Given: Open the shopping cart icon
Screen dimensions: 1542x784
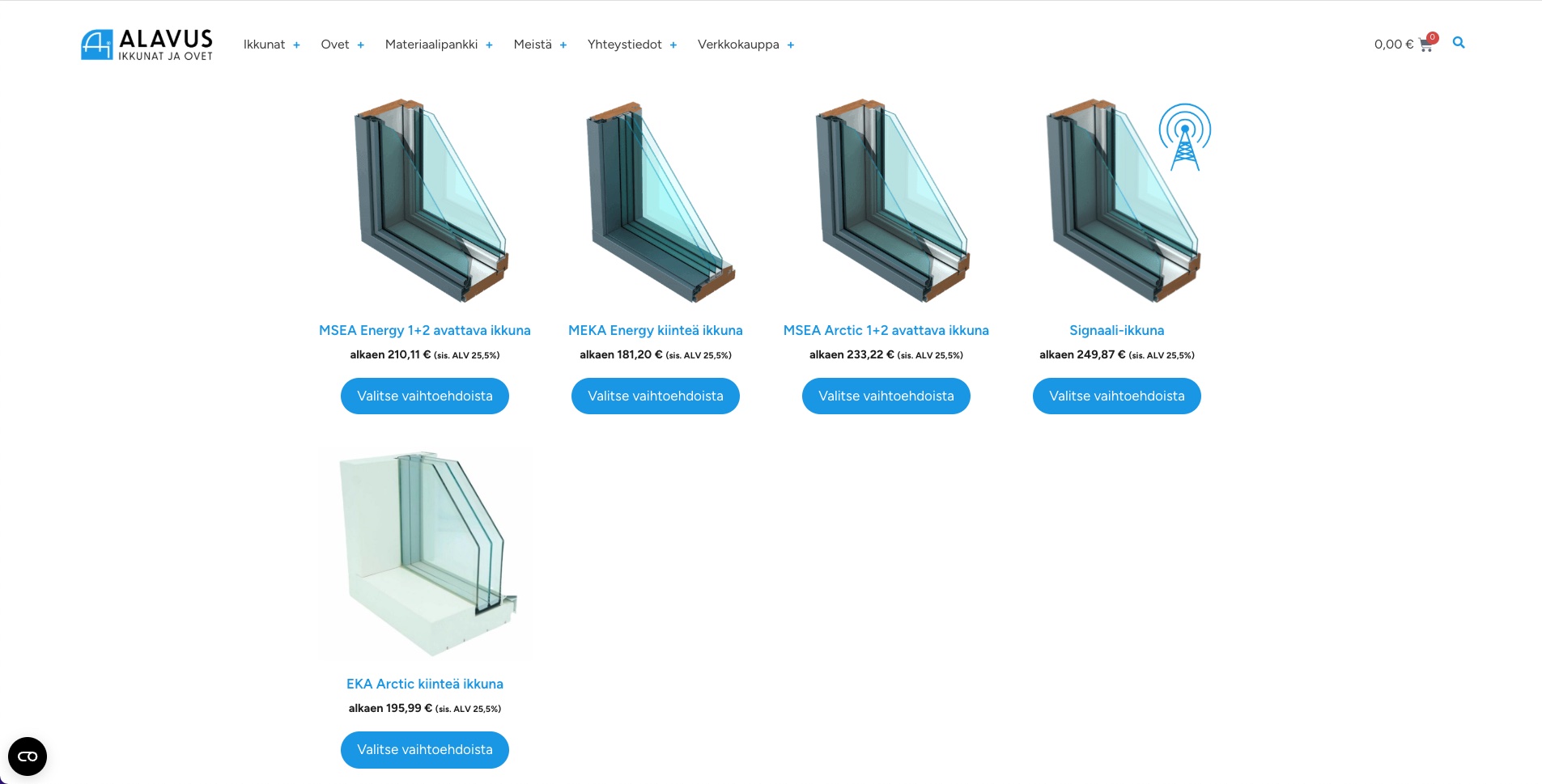Looking at the screenshot, I should (1425, 45).
